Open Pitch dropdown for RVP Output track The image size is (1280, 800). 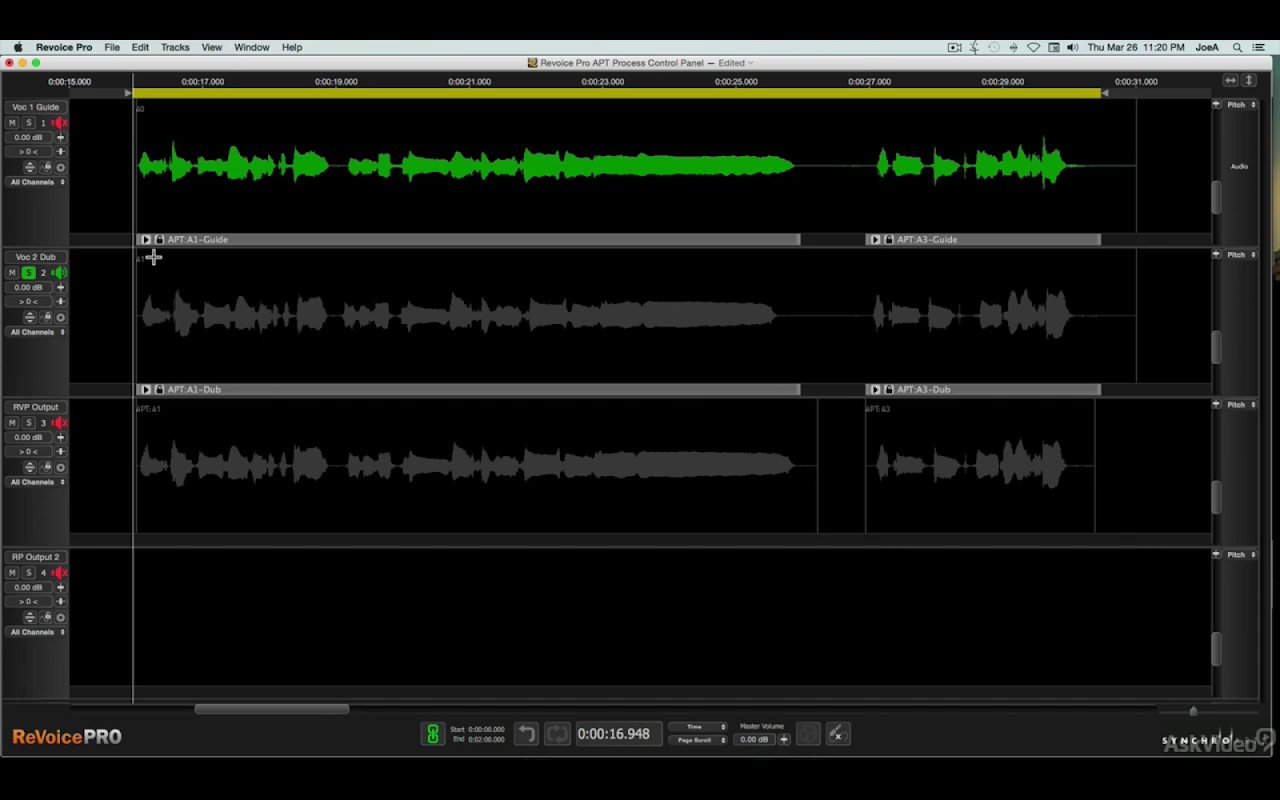1240,405
